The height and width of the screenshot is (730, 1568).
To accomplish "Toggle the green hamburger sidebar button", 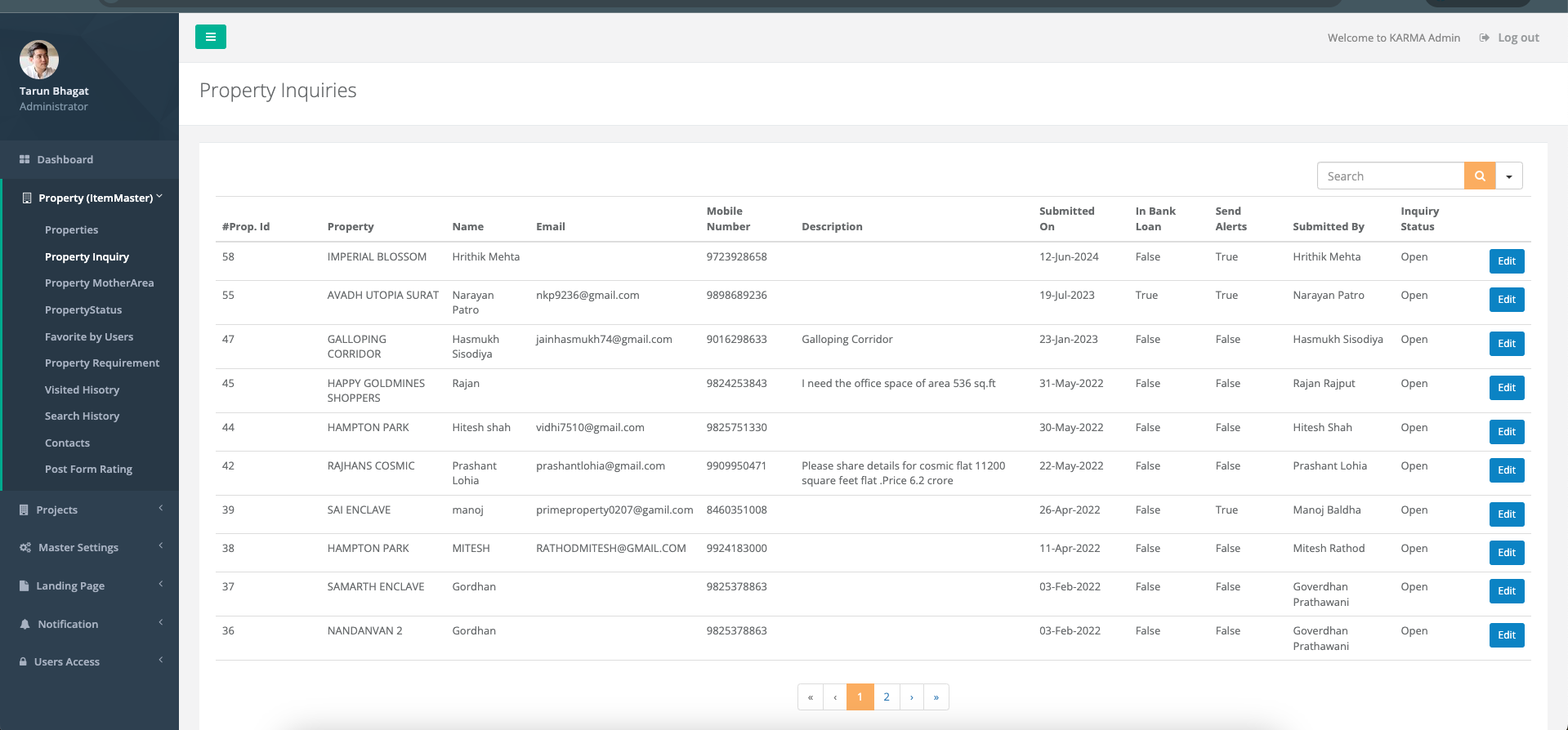I will (x=210, y=37).
